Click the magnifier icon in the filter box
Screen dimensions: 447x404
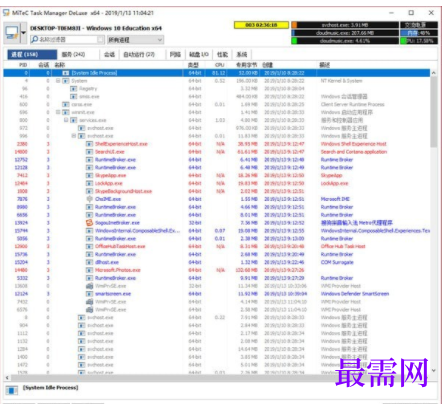click(34, 40)
